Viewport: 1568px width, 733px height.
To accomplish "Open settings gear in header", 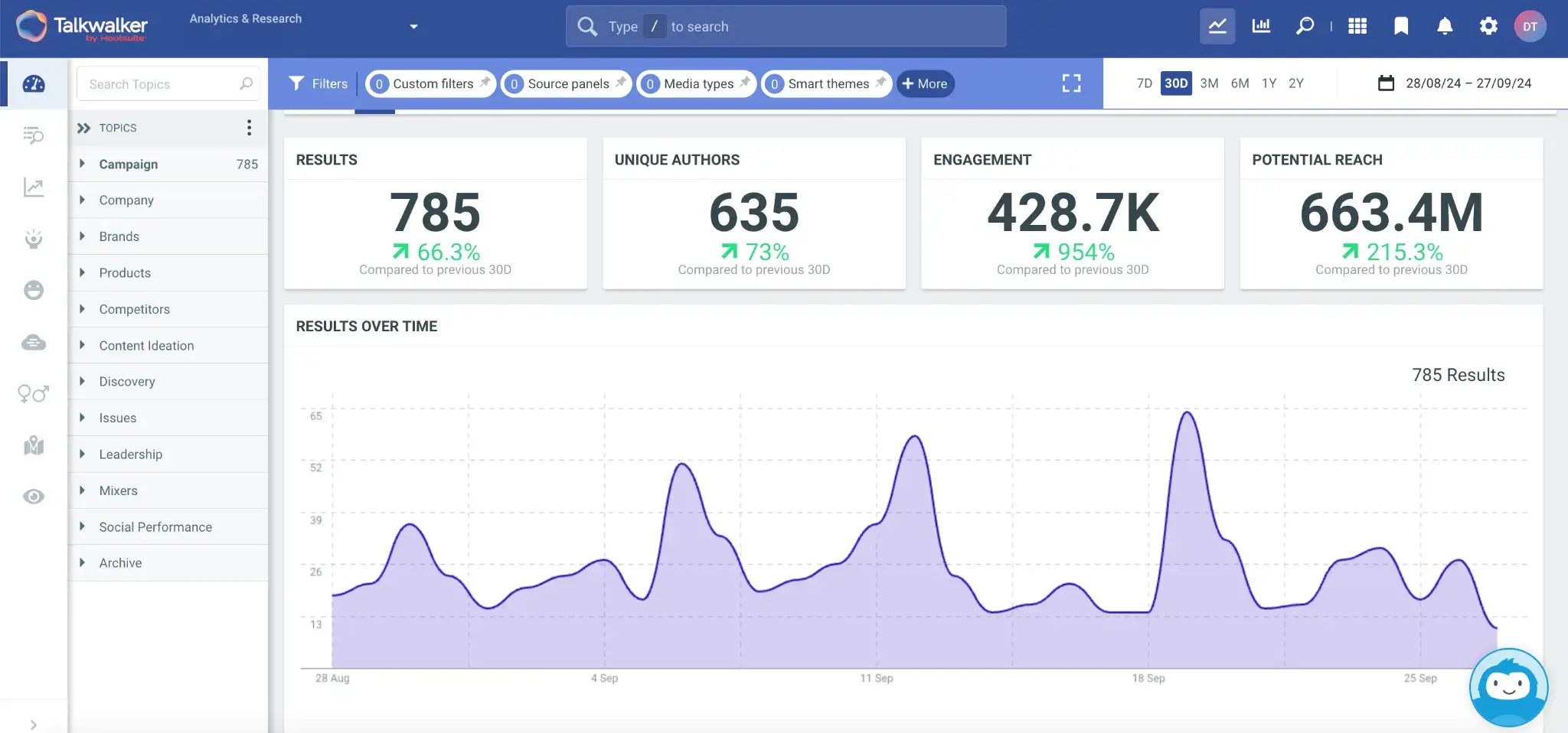I will pos(1488,27).
